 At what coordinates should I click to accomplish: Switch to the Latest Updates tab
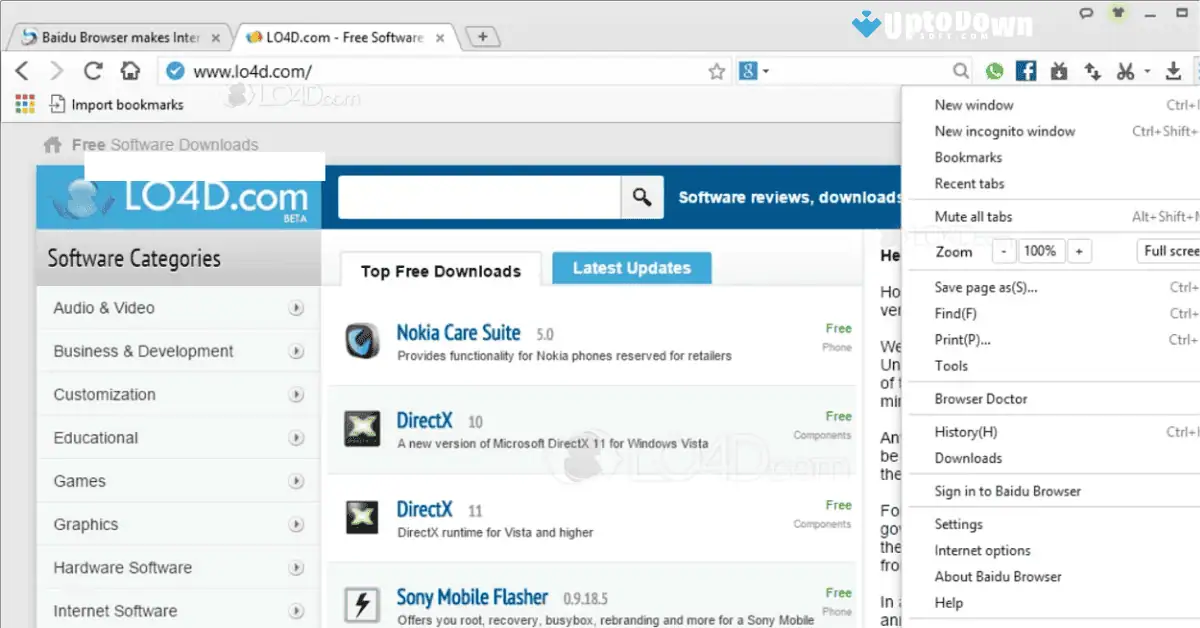click(x=631, y=268)
